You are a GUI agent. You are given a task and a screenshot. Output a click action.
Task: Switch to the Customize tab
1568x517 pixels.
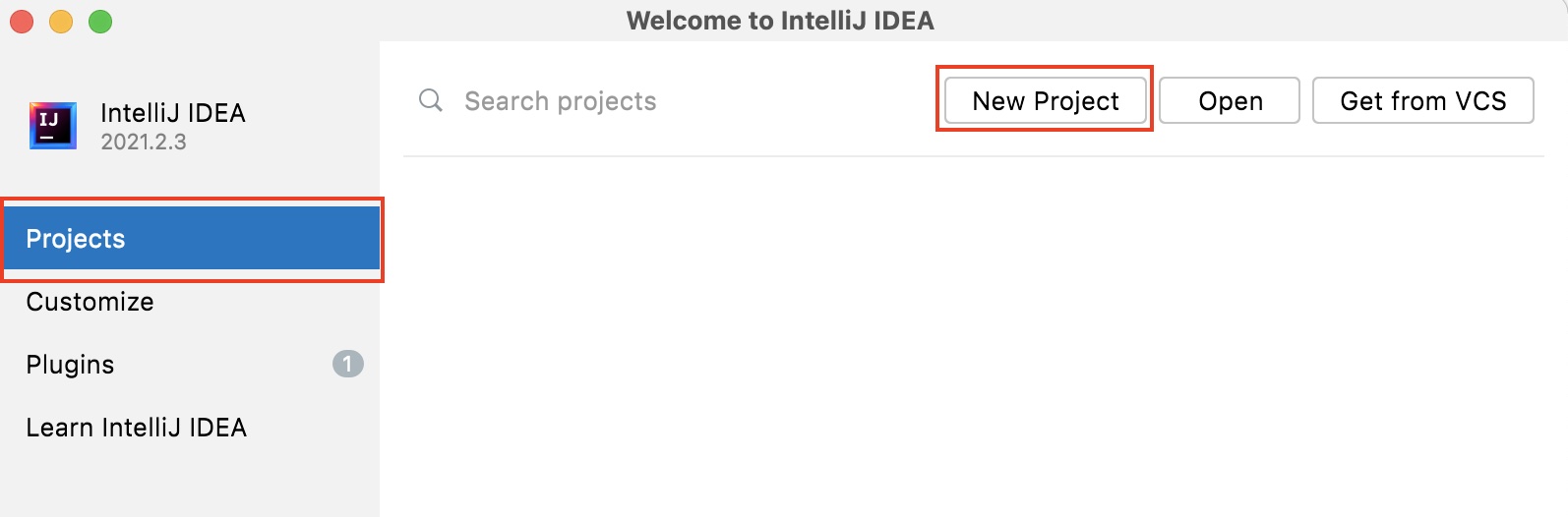[x=90, y=302]
